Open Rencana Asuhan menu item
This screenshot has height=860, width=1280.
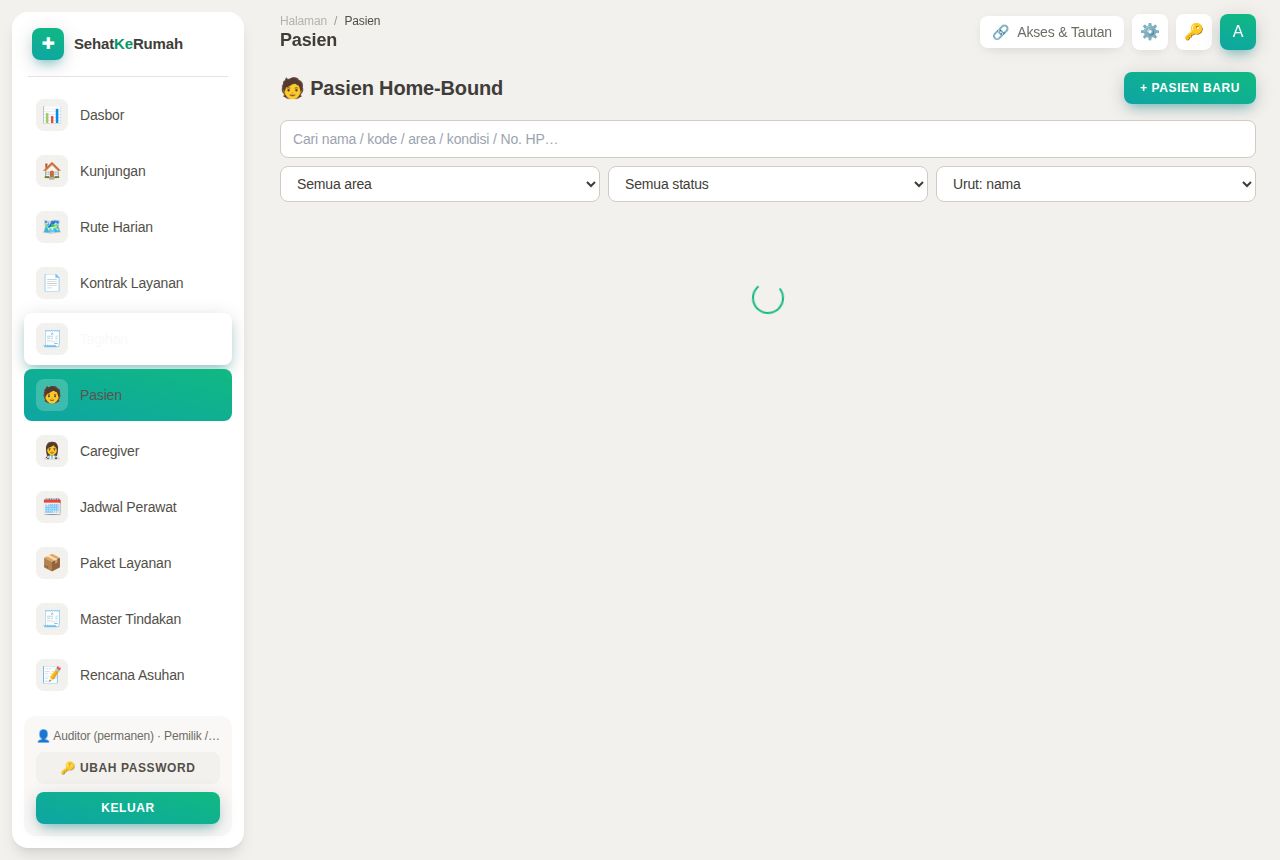pyautogui.click(x=128, y=675)
